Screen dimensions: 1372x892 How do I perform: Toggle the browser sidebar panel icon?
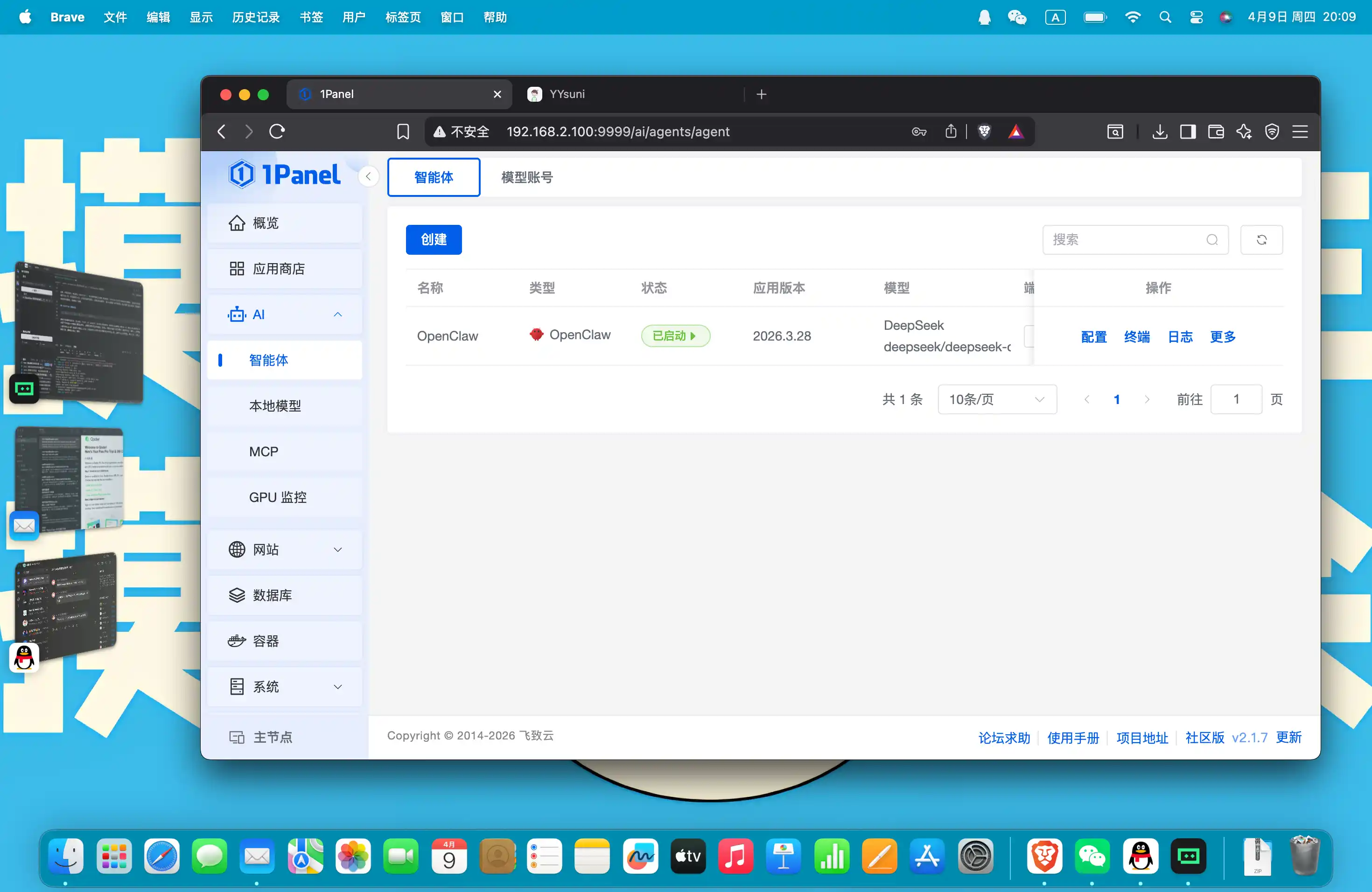click(1188, 132)
